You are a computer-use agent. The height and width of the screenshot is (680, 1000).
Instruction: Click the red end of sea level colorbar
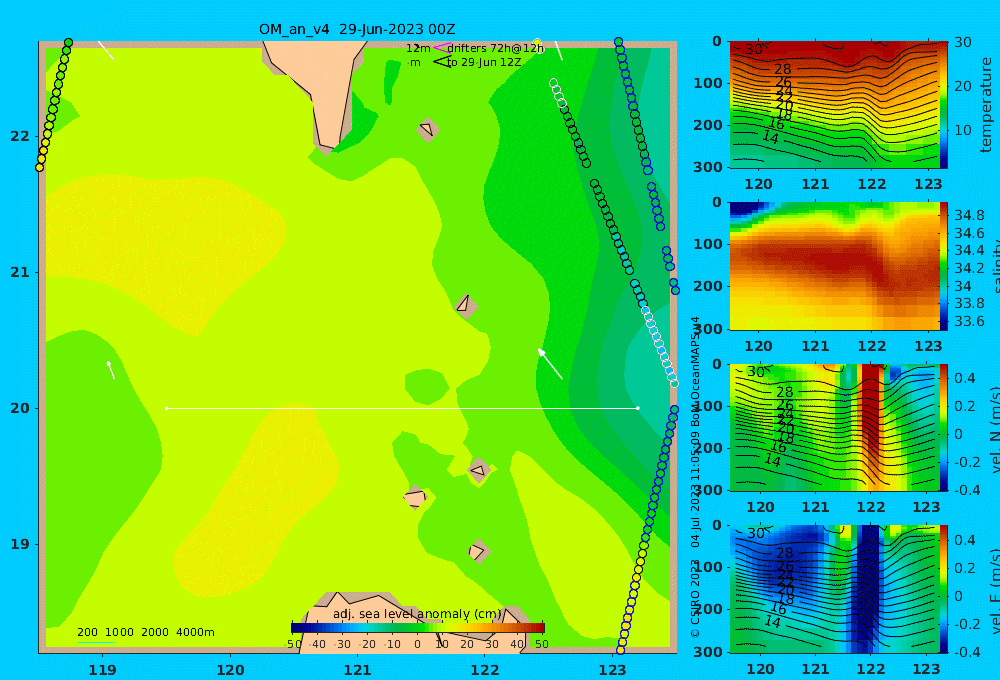(538, 628)
